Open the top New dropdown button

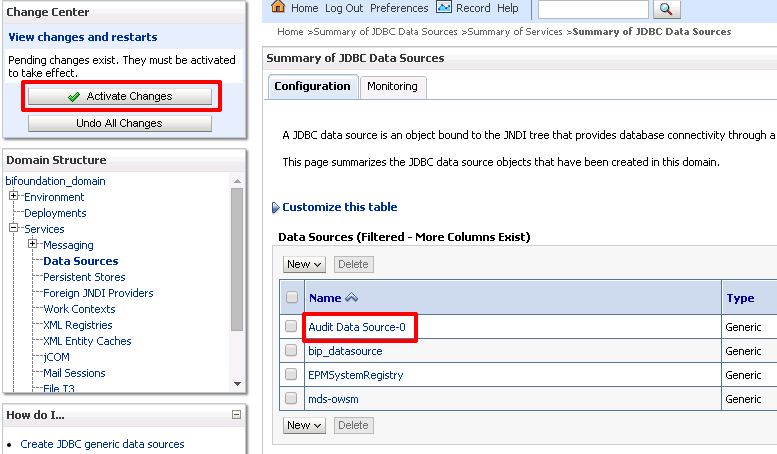point(304,264)
